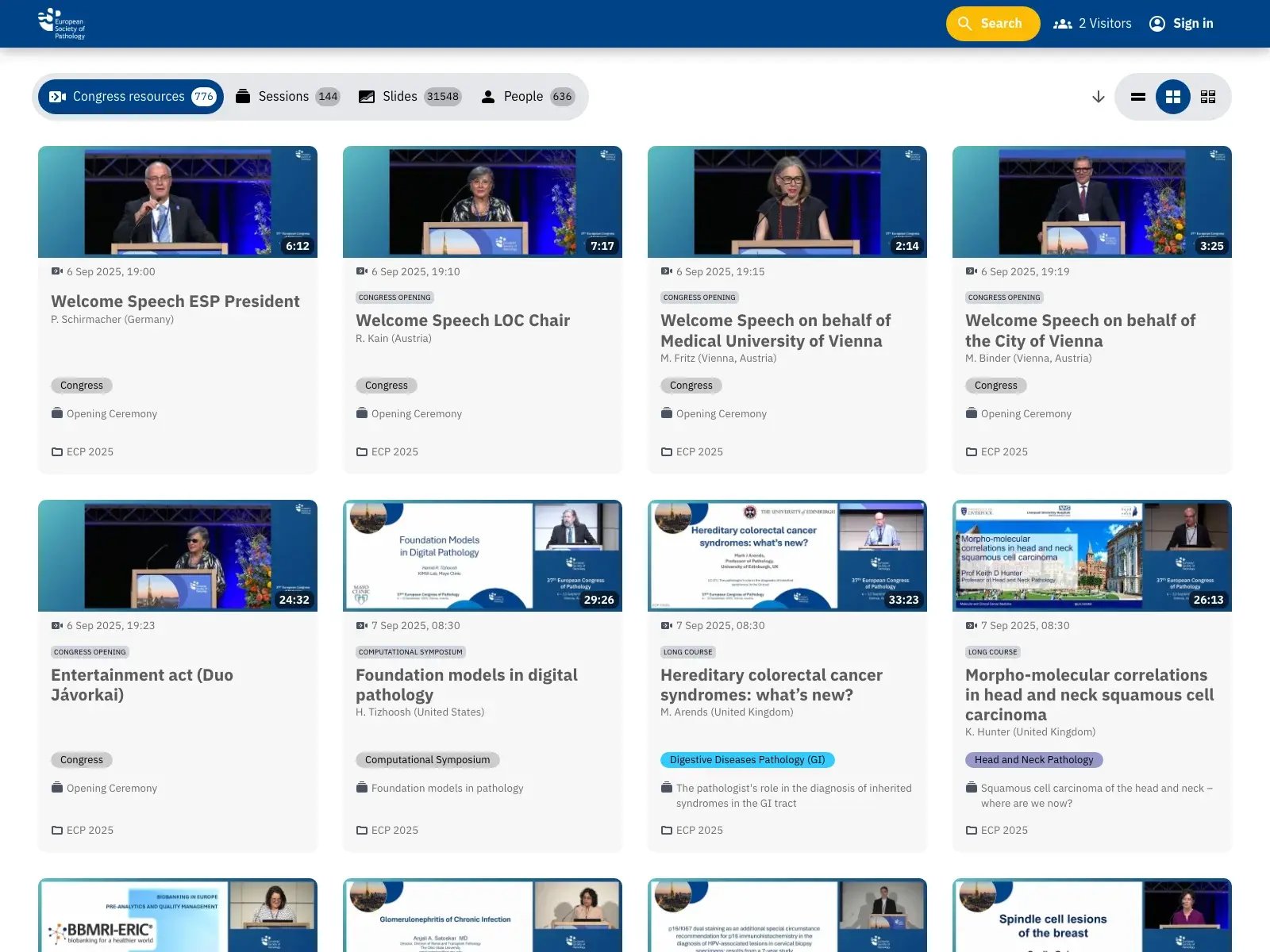Viewport: 1270px width, 952px height.
Task: Click Sign in
Action: pyautogui.click(x=1181, y=24)
